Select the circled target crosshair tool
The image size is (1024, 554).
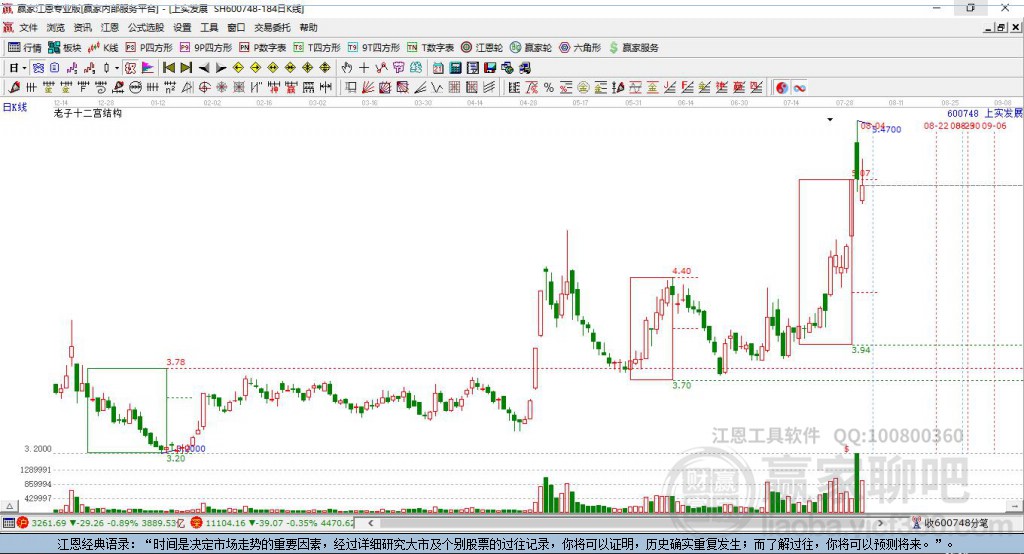(x=204, y=88)
